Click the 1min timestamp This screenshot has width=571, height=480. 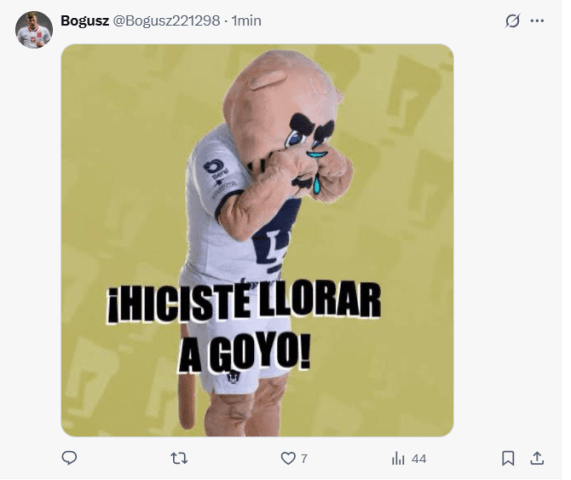point(247,21)
